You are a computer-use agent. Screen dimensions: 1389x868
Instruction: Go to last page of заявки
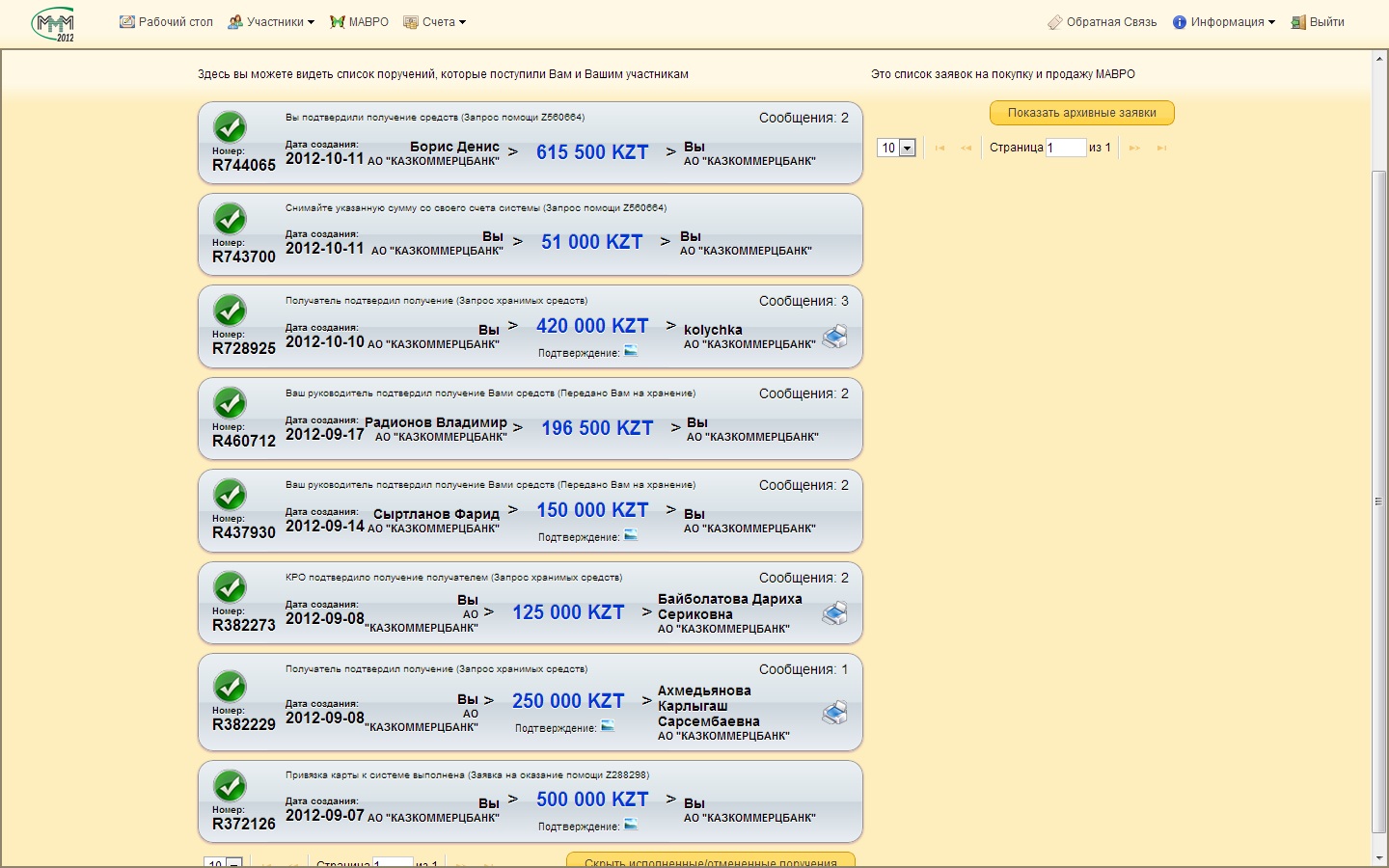coord(1161,148)
